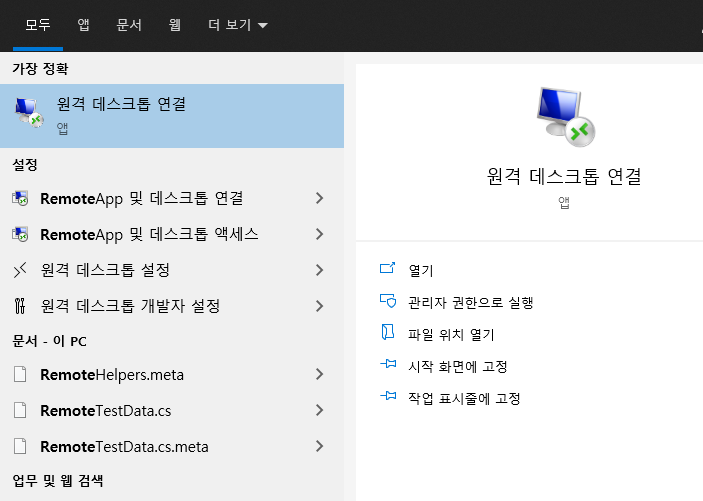Click the RemoteTestData.cs.meta file icon
The width and height of the screenshot is (703, 501).
[20, 446]
